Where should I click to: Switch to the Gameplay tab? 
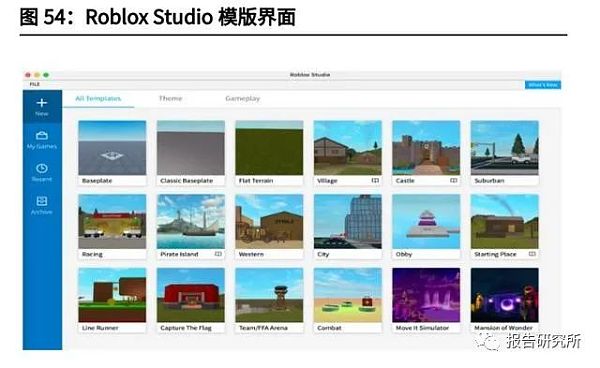tap(243, 99)
